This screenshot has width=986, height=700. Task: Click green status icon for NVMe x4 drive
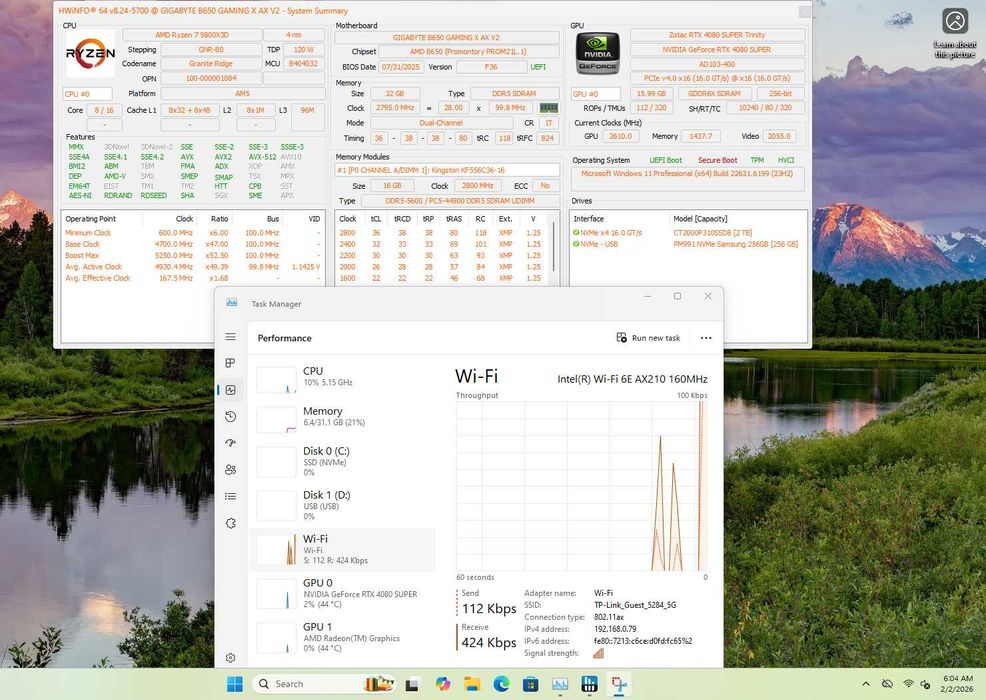(x=576, y=233)
